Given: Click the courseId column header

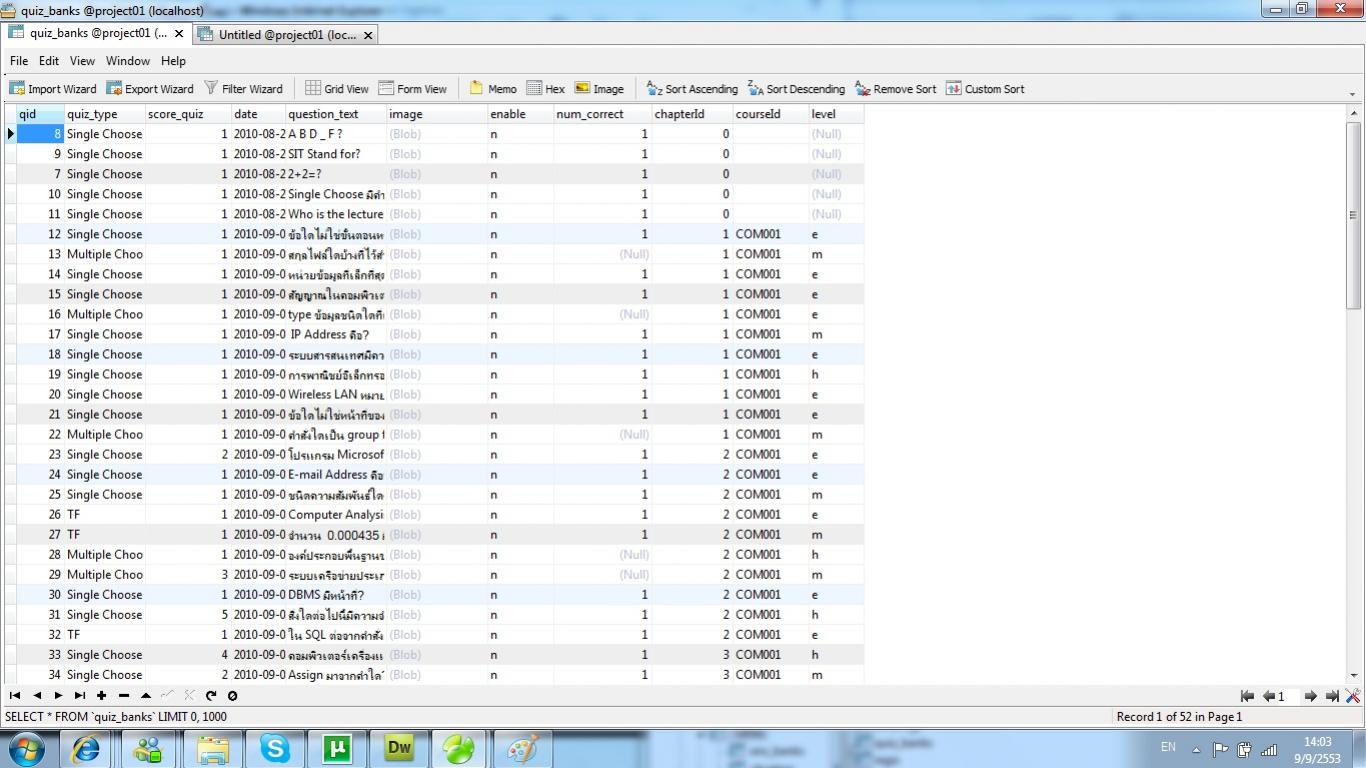Looking at the screenshot, I should pos(771,114).
